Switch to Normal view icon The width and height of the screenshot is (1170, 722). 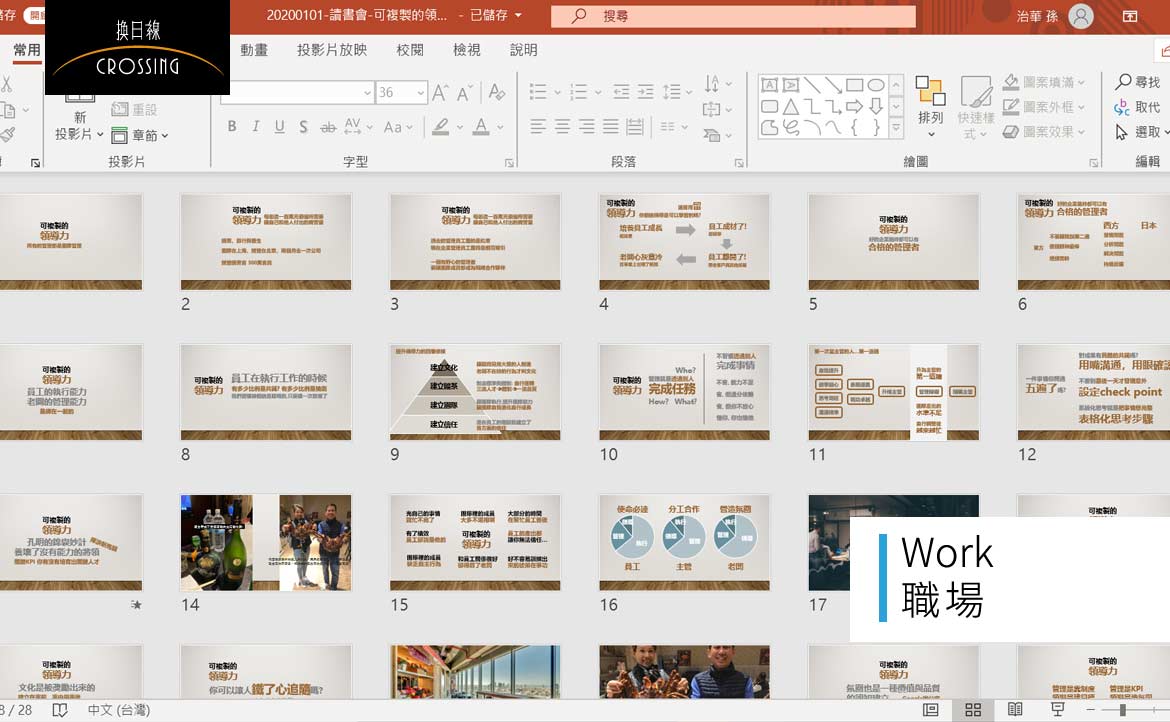[x=930, y=709]
